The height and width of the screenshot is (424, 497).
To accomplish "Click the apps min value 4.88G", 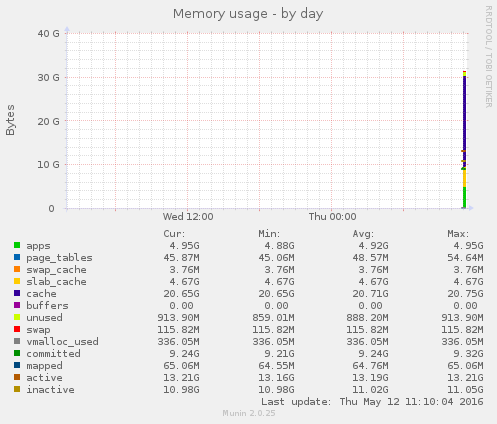I will click(279, 246).
